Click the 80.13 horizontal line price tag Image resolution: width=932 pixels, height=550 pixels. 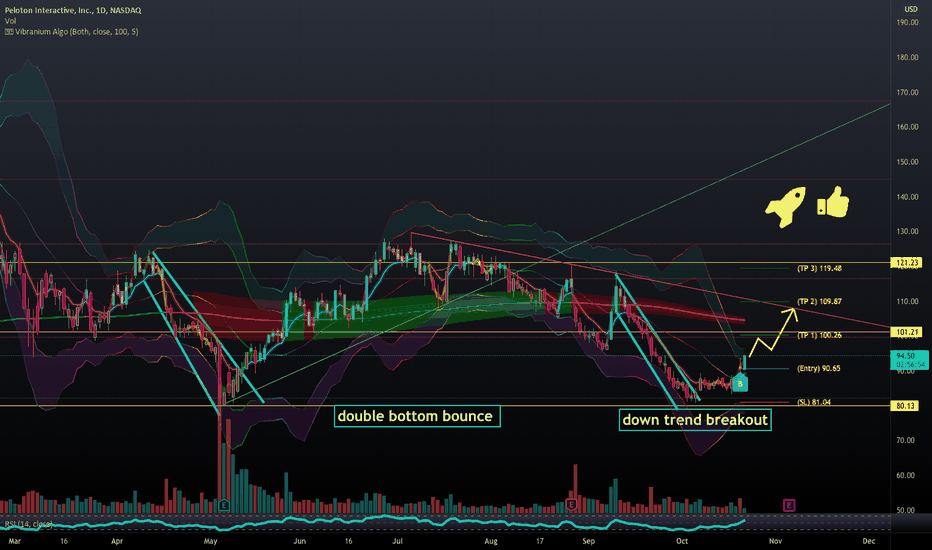(x=906, y=406)
